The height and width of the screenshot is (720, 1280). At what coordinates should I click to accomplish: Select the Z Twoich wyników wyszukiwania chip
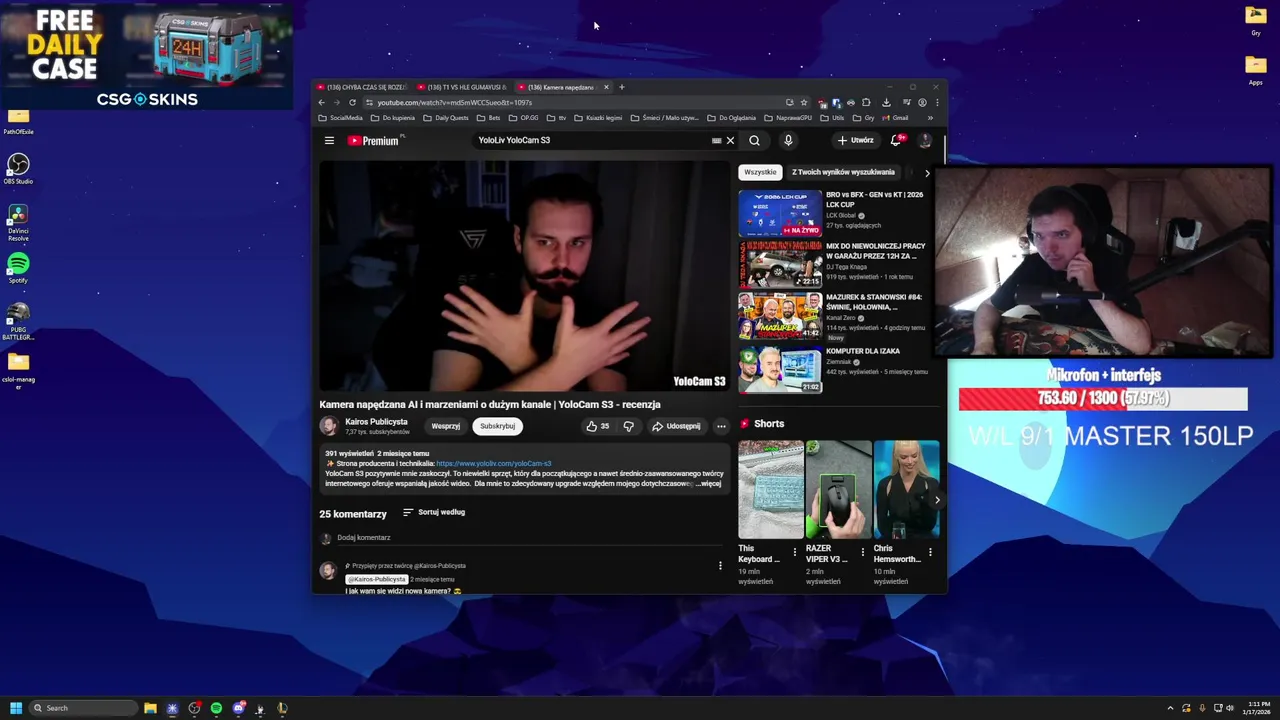pyautogui.click(x=843, y=172)
